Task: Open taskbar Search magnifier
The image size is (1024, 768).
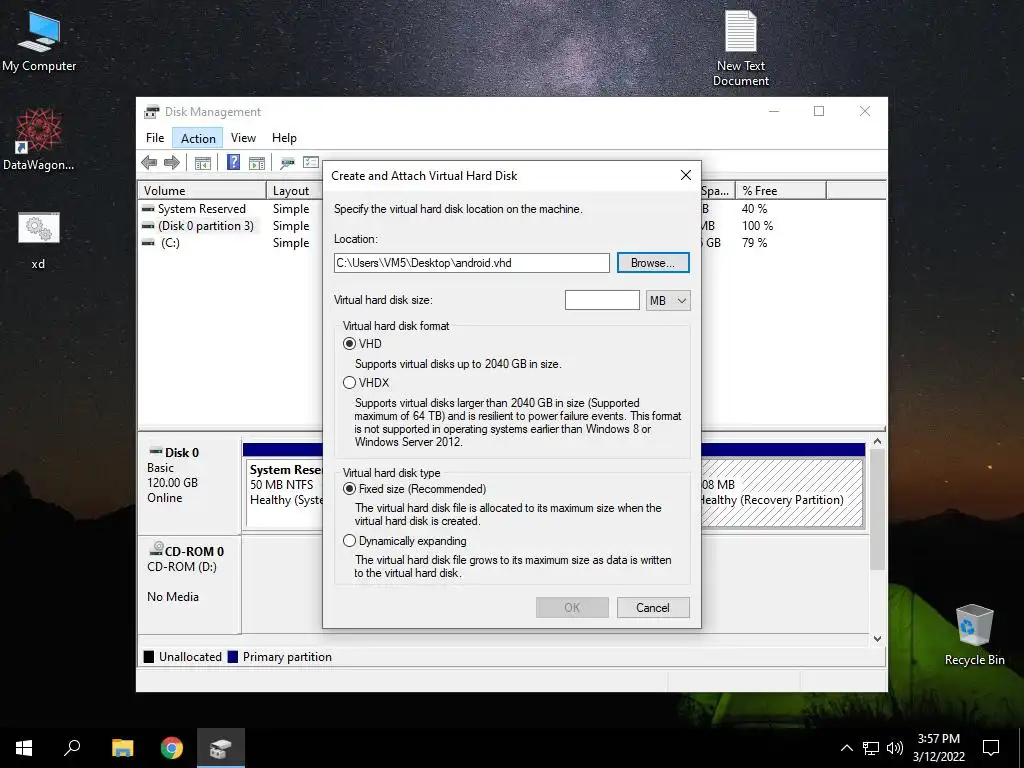Action: (x=72, y=748)
